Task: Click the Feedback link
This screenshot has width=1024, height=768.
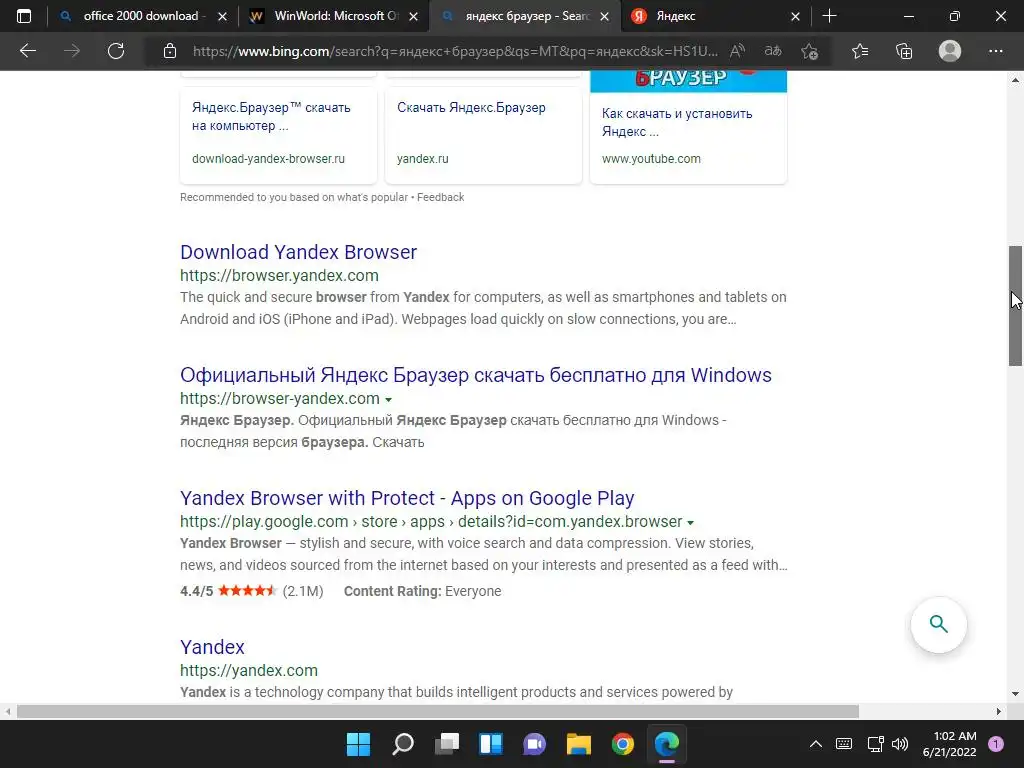Action: 440,197
